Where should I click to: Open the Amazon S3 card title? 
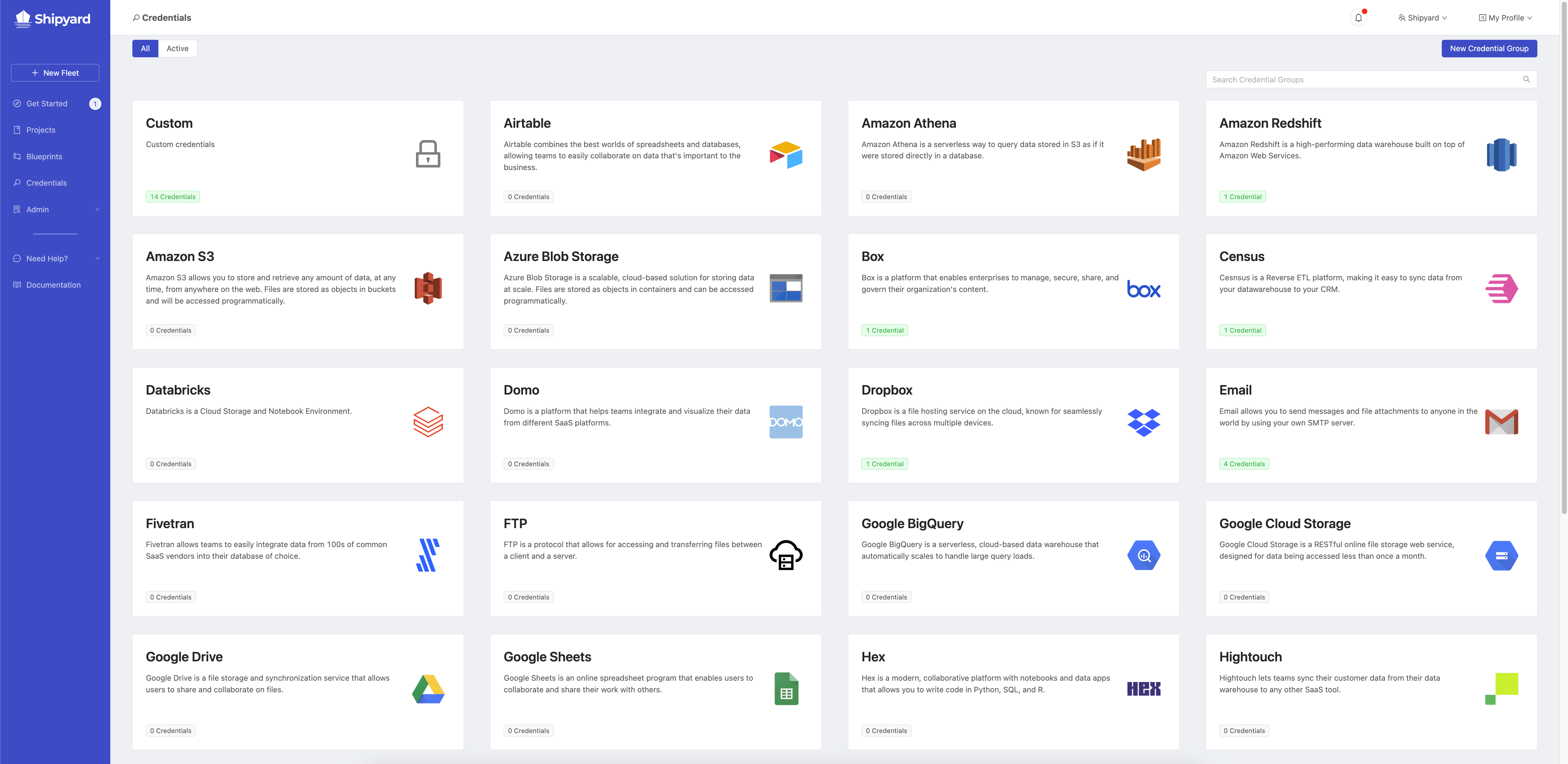click(180, 257)
